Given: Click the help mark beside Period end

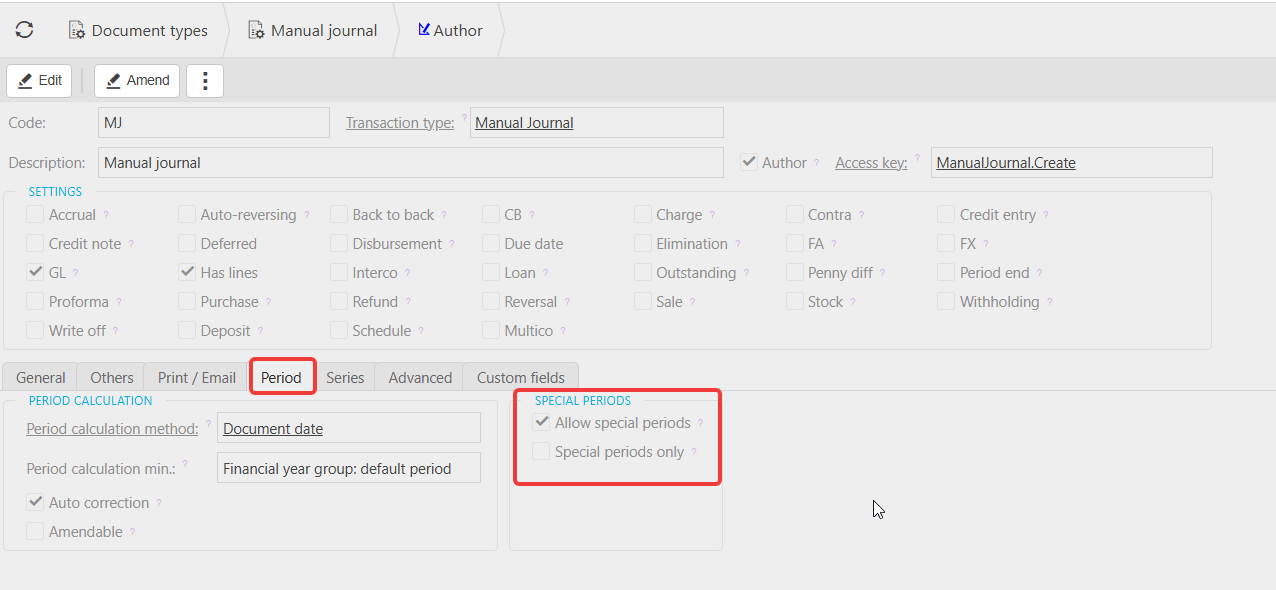Looking at the screenshot, I should tap(1039, 272).
